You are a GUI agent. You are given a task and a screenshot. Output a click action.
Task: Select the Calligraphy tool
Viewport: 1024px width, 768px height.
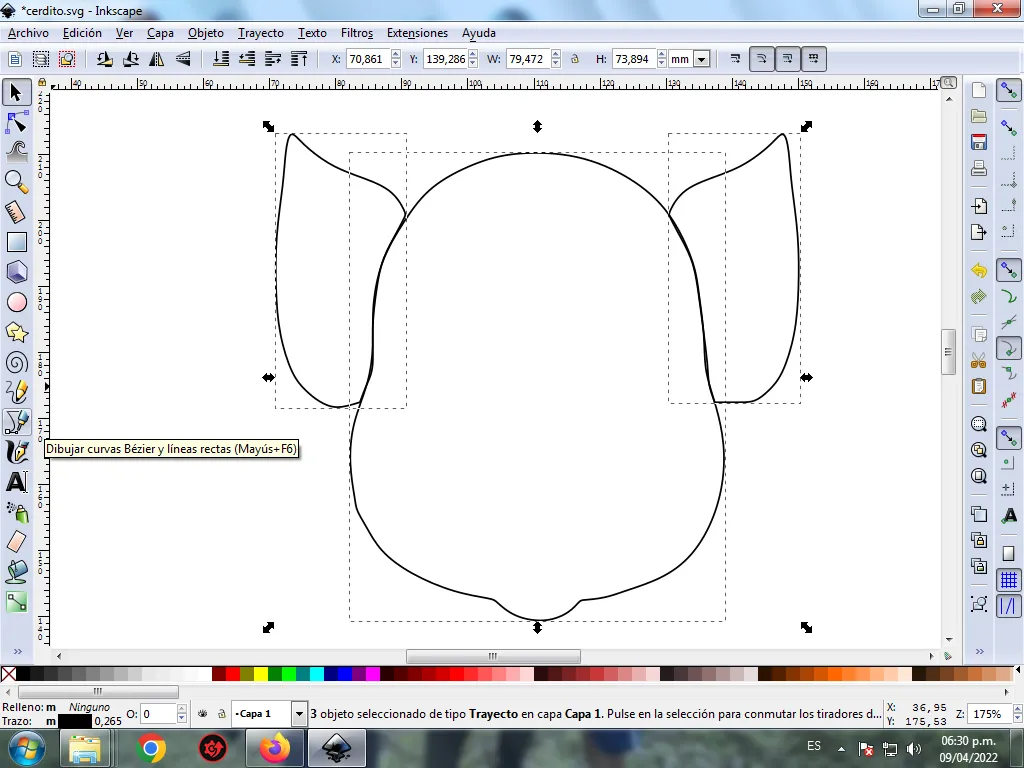pos(16,452)
